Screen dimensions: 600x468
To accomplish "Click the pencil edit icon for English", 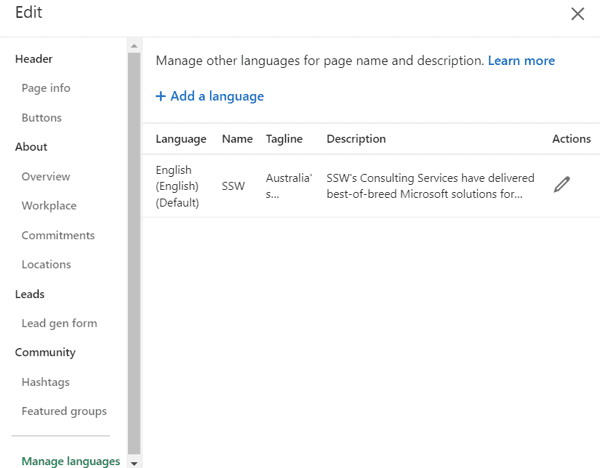I will tap(562, 185).
